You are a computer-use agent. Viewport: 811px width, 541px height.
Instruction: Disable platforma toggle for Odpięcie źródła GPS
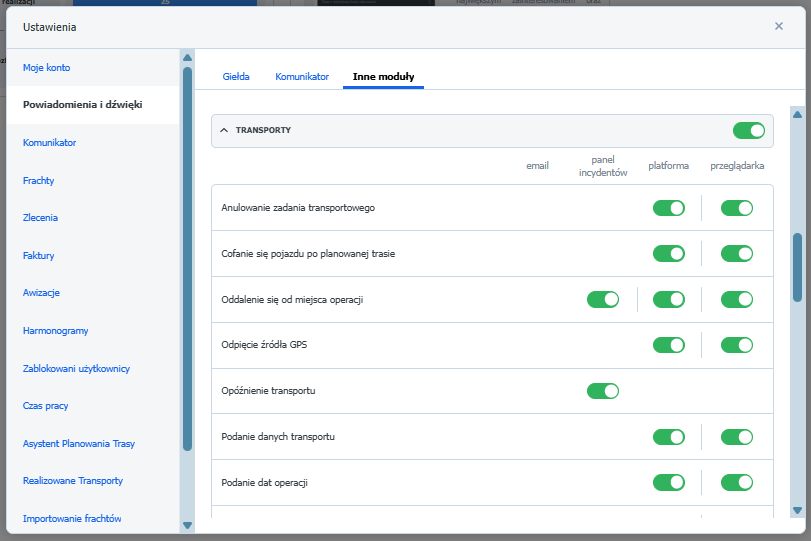coord(668,345)
